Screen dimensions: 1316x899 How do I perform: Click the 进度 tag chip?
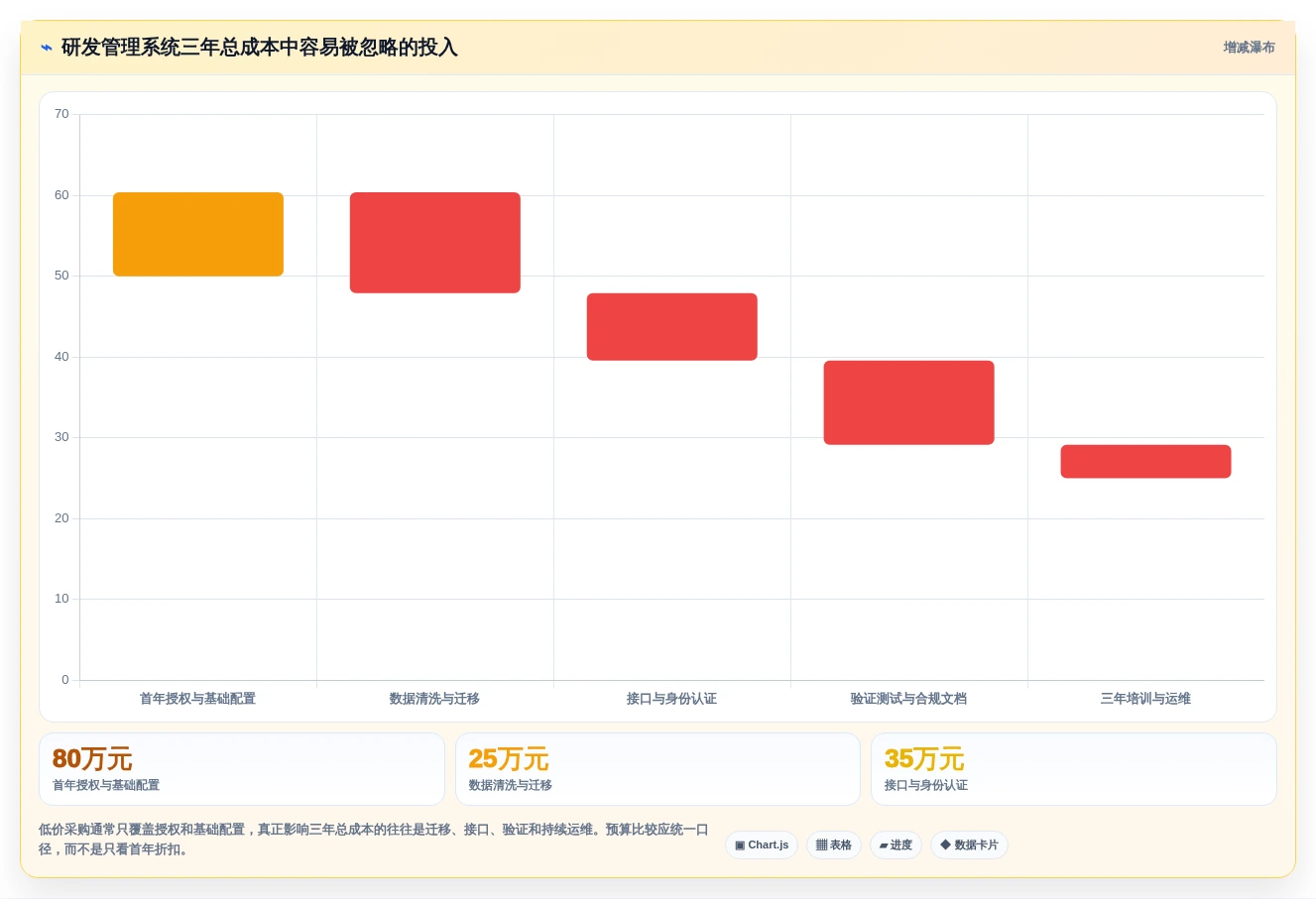pos(896,845)
